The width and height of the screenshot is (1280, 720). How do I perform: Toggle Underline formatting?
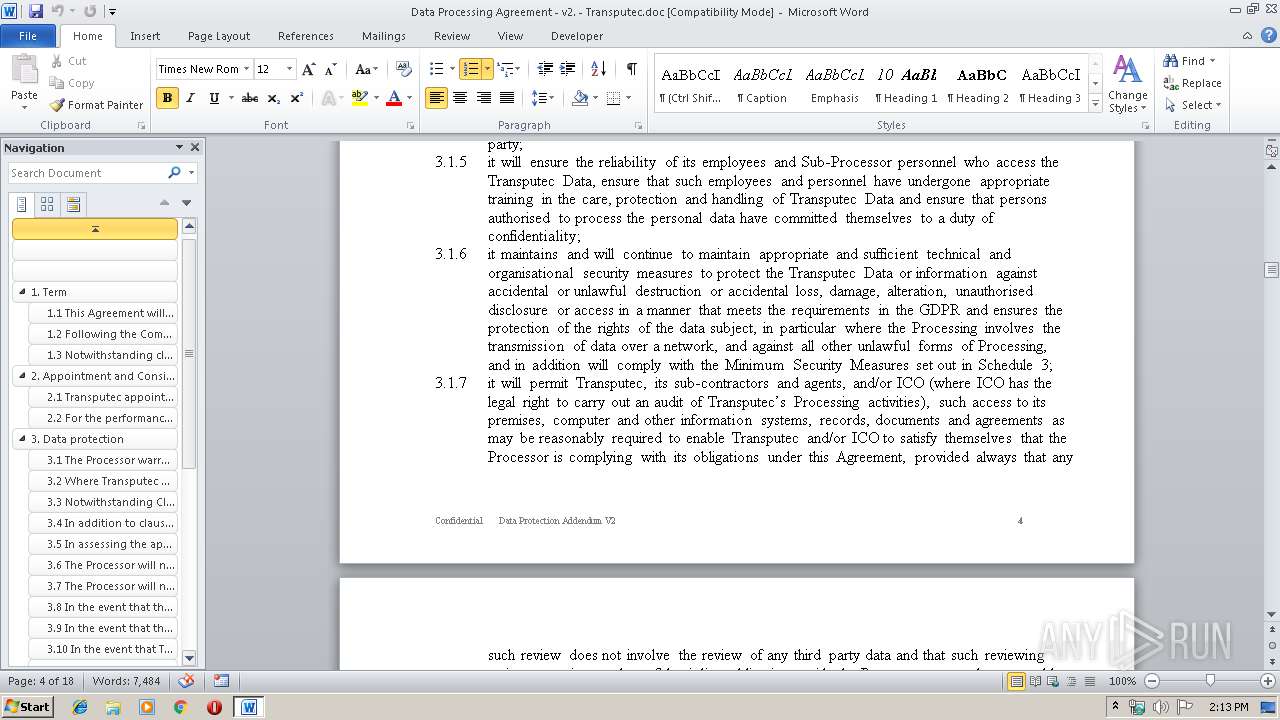point(213,98)
